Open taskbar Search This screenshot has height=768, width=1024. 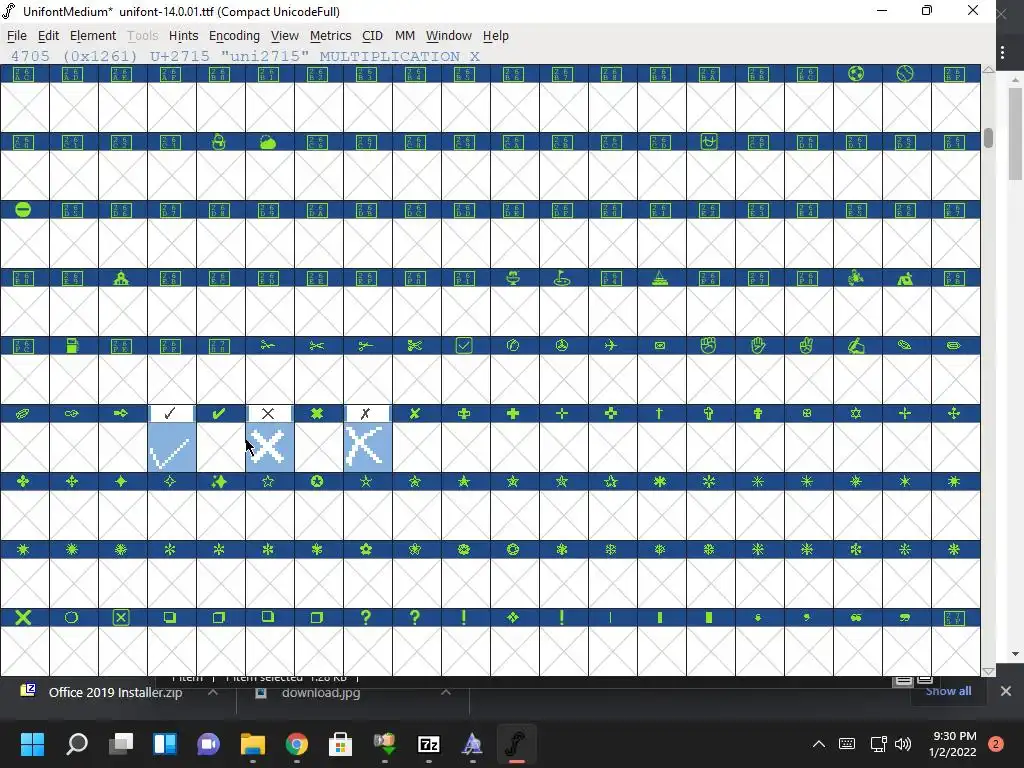click(77, 744)
